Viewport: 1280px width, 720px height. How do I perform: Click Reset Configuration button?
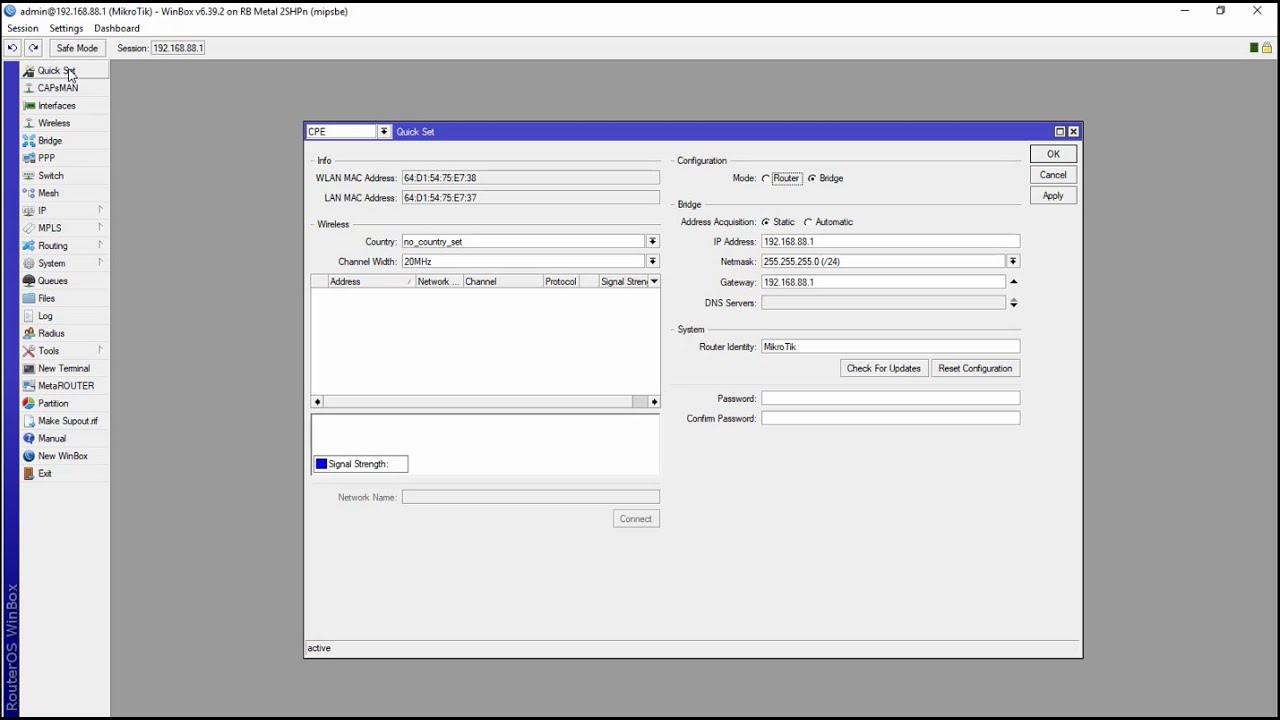pyautogui.click(x=975, y=369)
